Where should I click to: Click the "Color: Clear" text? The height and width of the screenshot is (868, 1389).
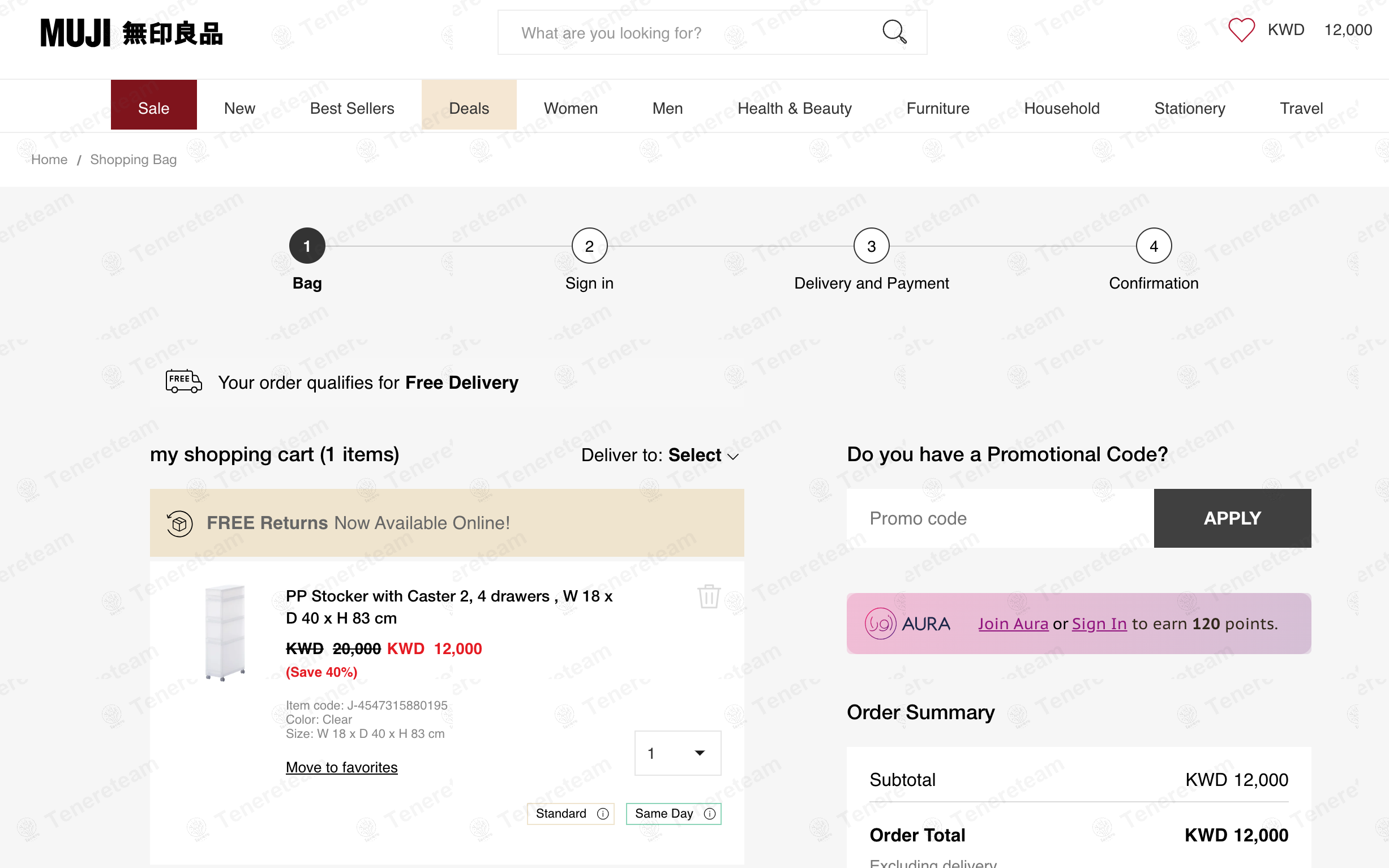coord(319,719)
